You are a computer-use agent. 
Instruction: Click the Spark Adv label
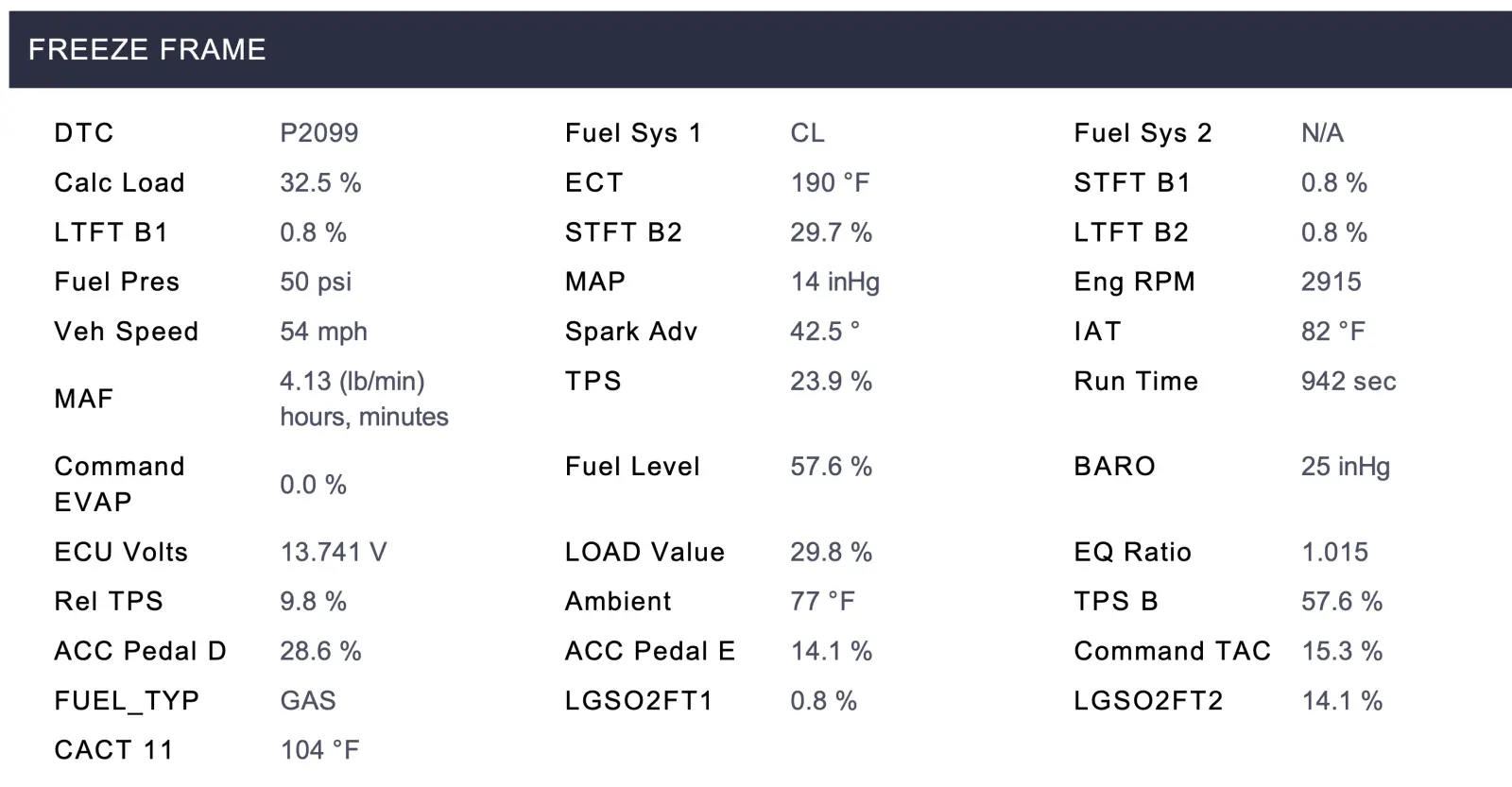pyautogui.click(x=630, y=332)
